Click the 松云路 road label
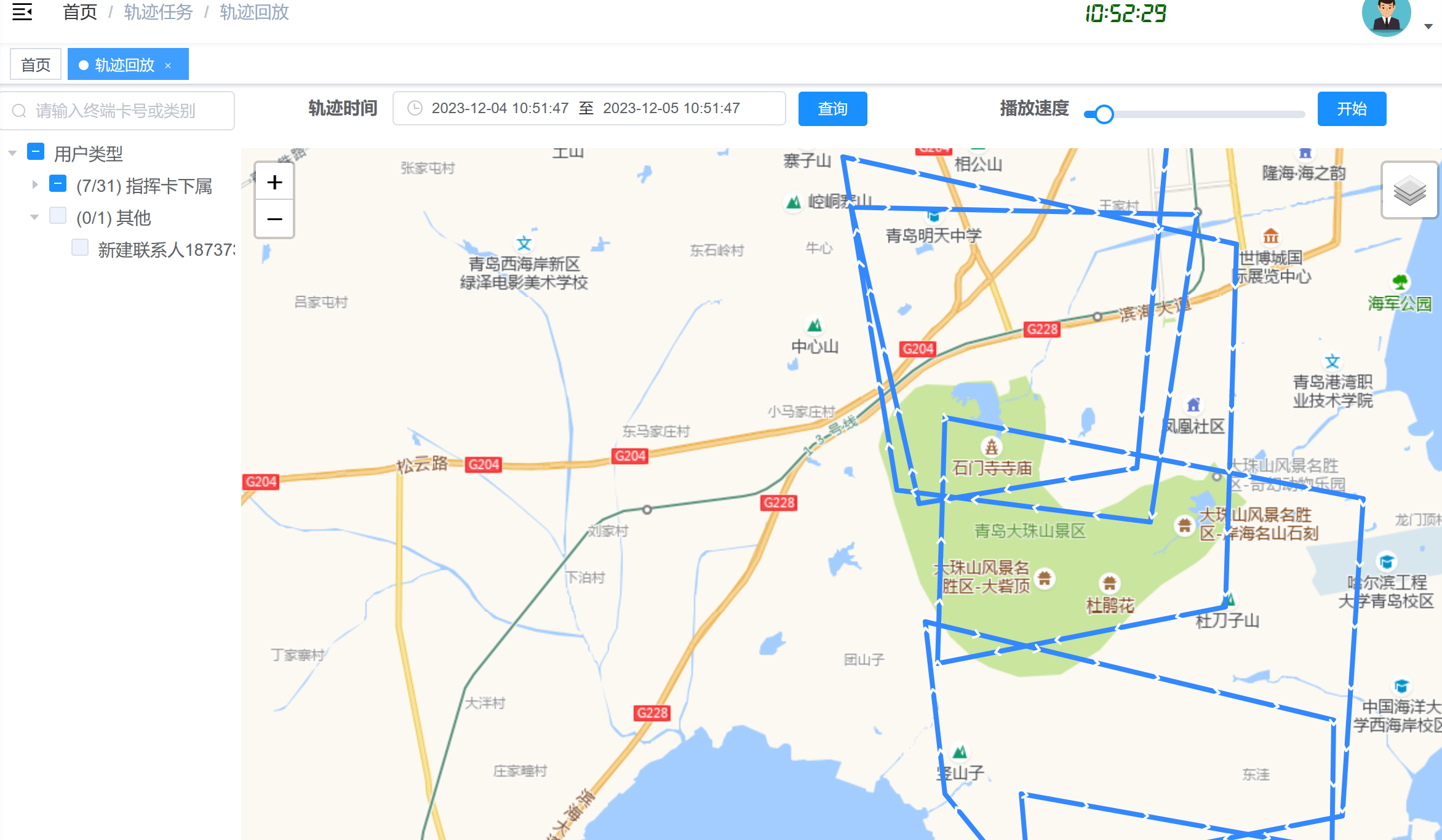1442x840 pixels. point(422,464)
